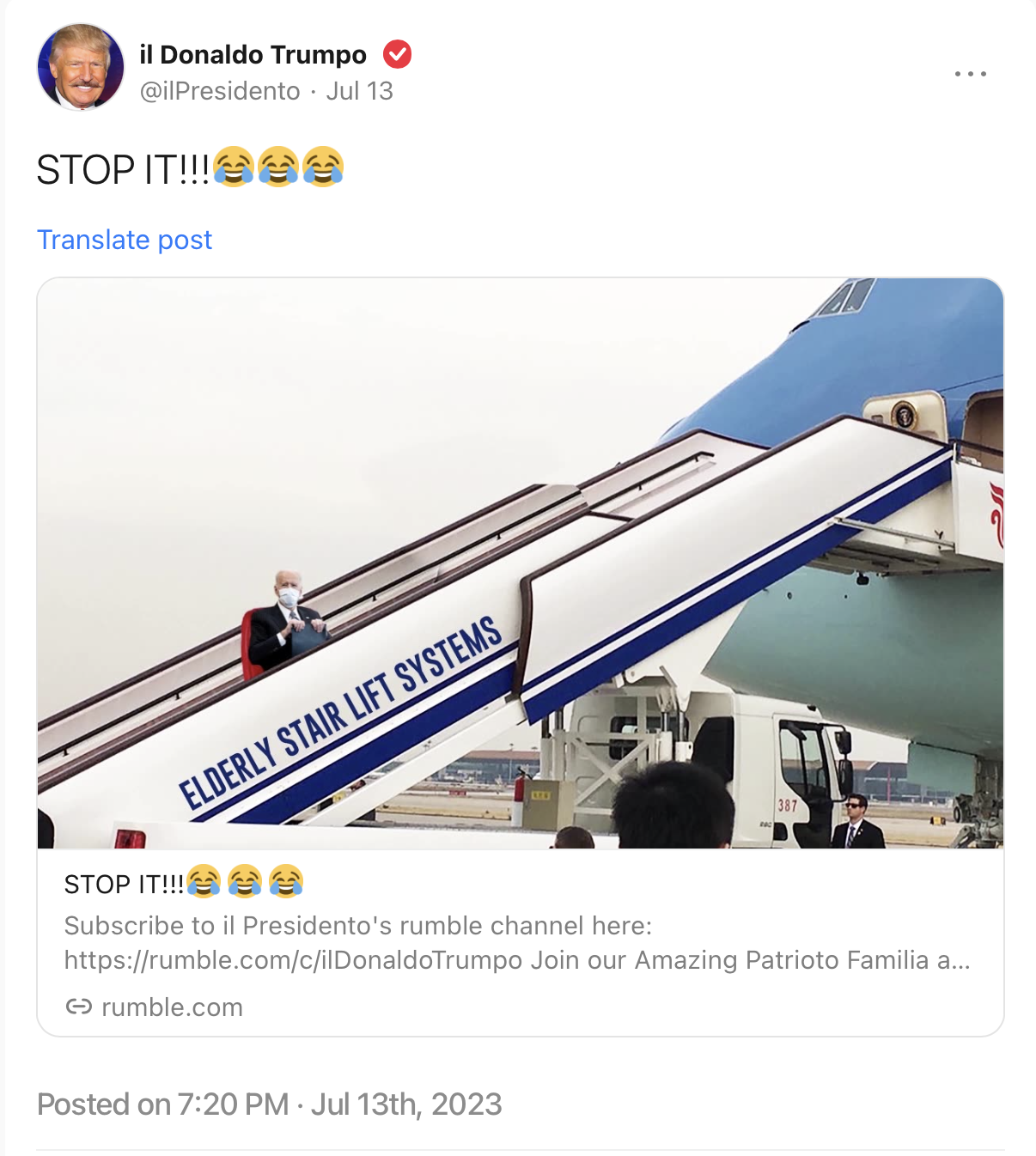Open the rumble.com domain link

(172, 1007)
